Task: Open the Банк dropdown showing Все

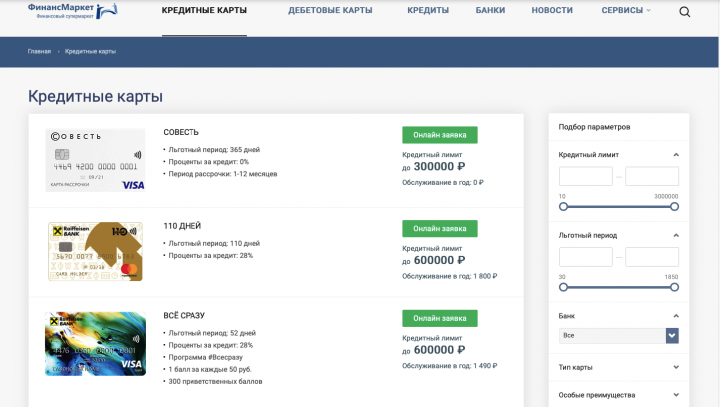Action: click(619, 335)
